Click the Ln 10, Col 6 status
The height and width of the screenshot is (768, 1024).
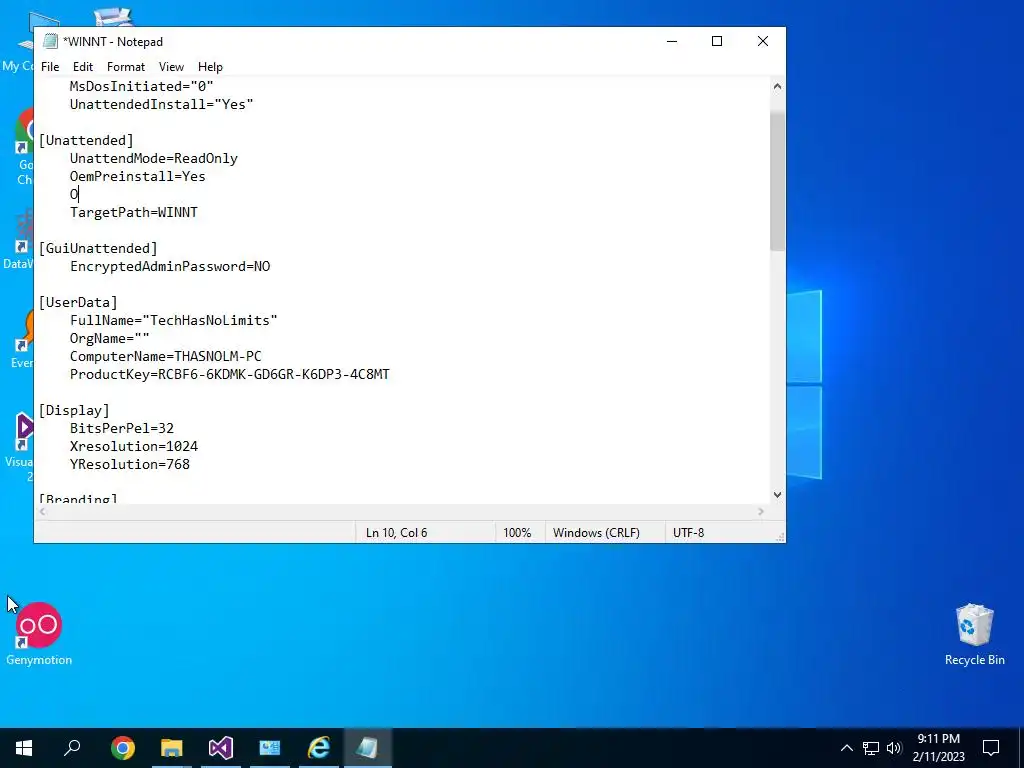[x=396, y=533]
